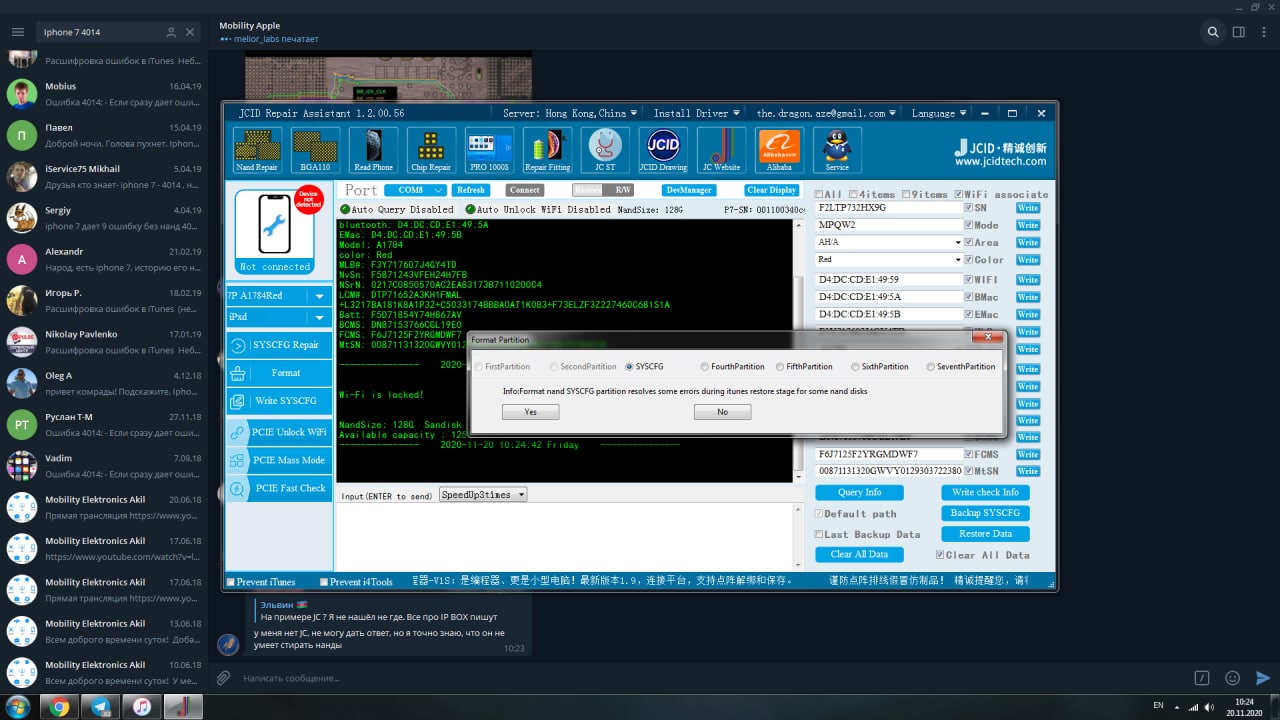Expand the iPxd dropdown

(319, 318)
